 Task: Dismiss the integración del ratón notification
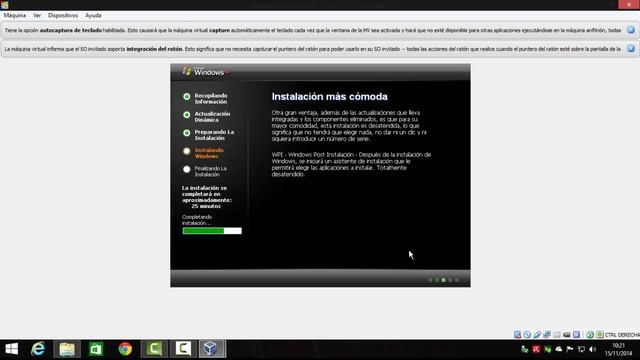tap(631, 49)
